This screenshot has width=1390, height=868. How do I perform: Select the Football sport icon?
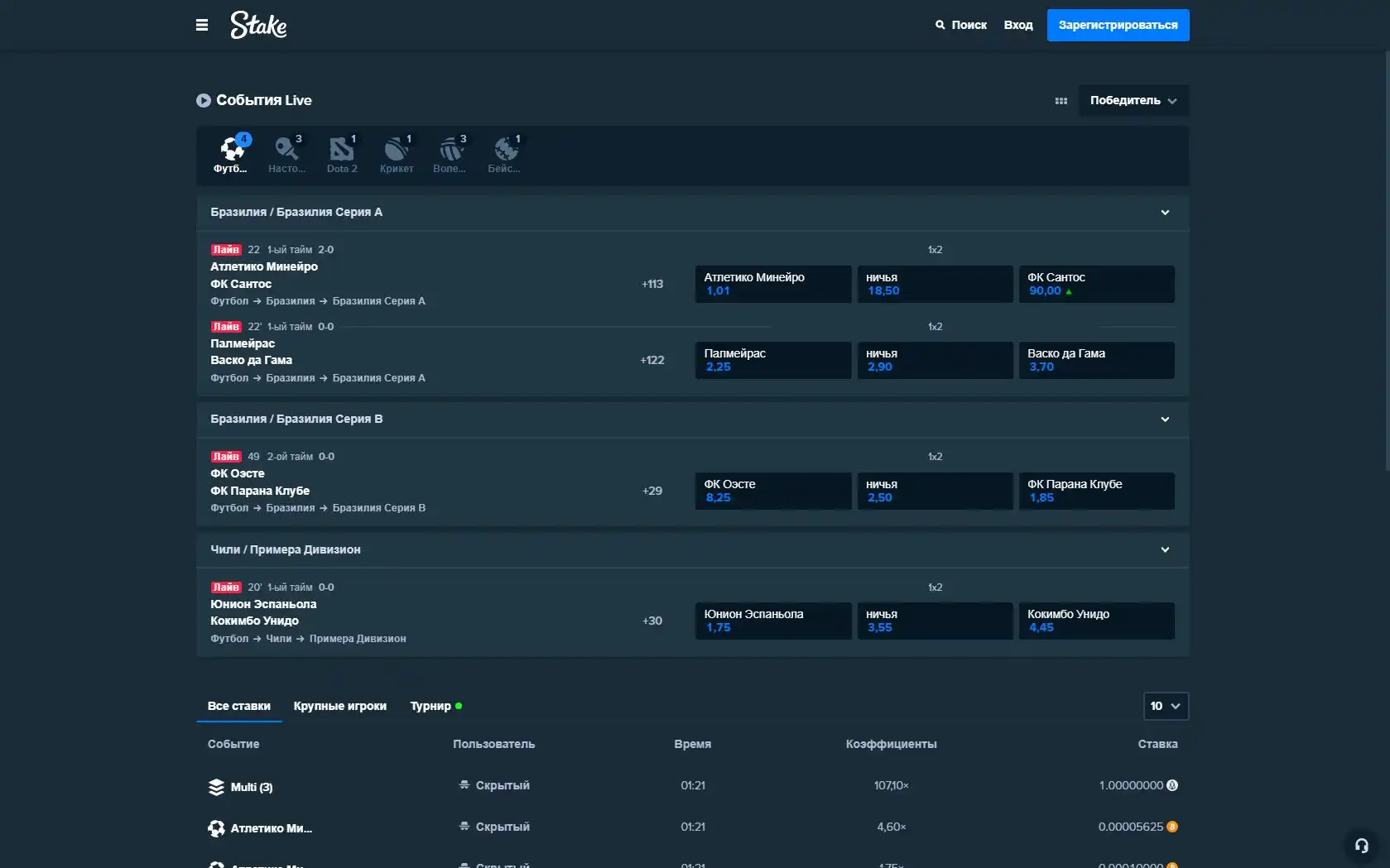click(232, 154)
